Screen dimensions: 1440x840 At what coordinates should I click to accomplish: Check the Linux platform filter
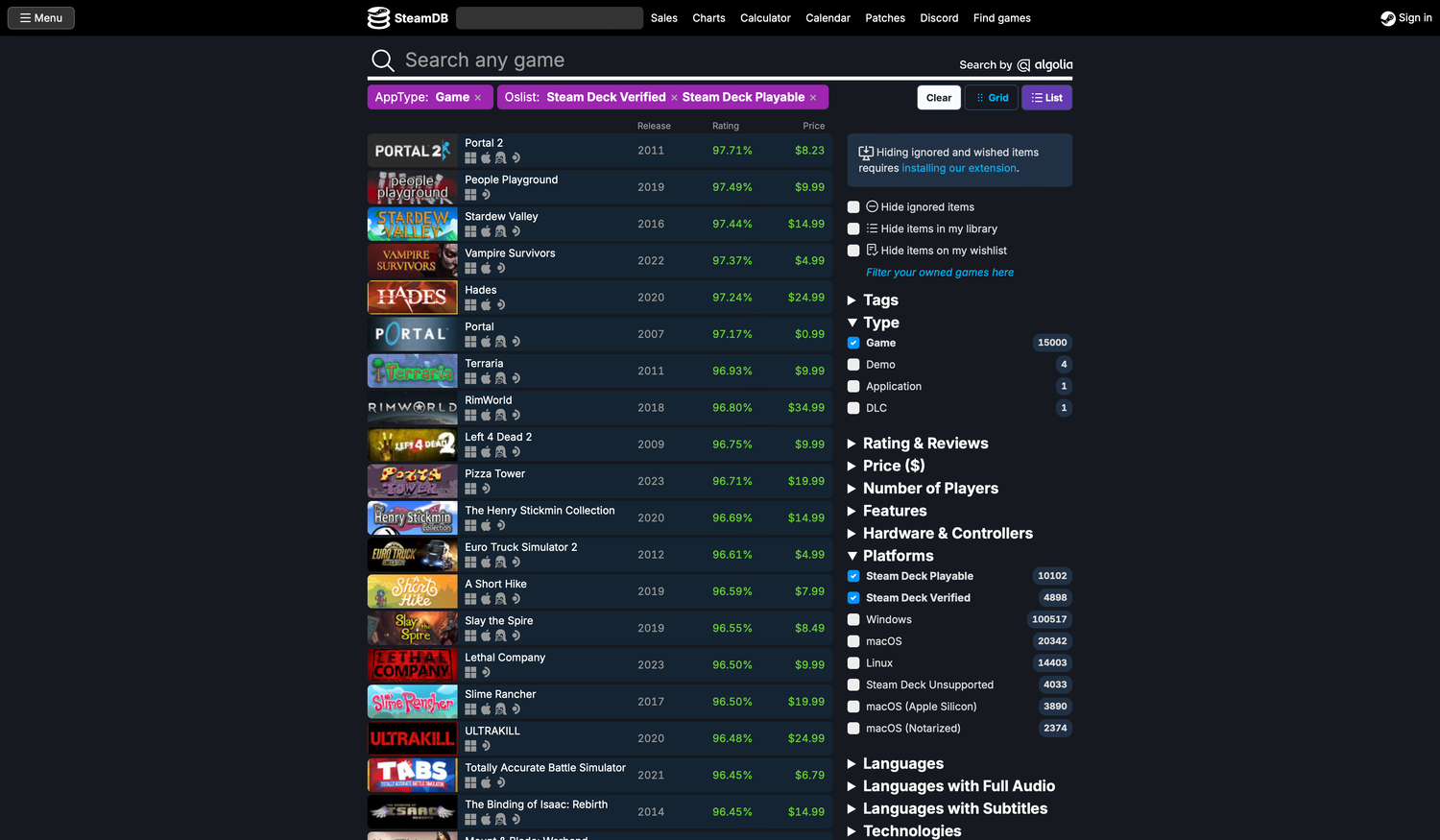[853, 663]
